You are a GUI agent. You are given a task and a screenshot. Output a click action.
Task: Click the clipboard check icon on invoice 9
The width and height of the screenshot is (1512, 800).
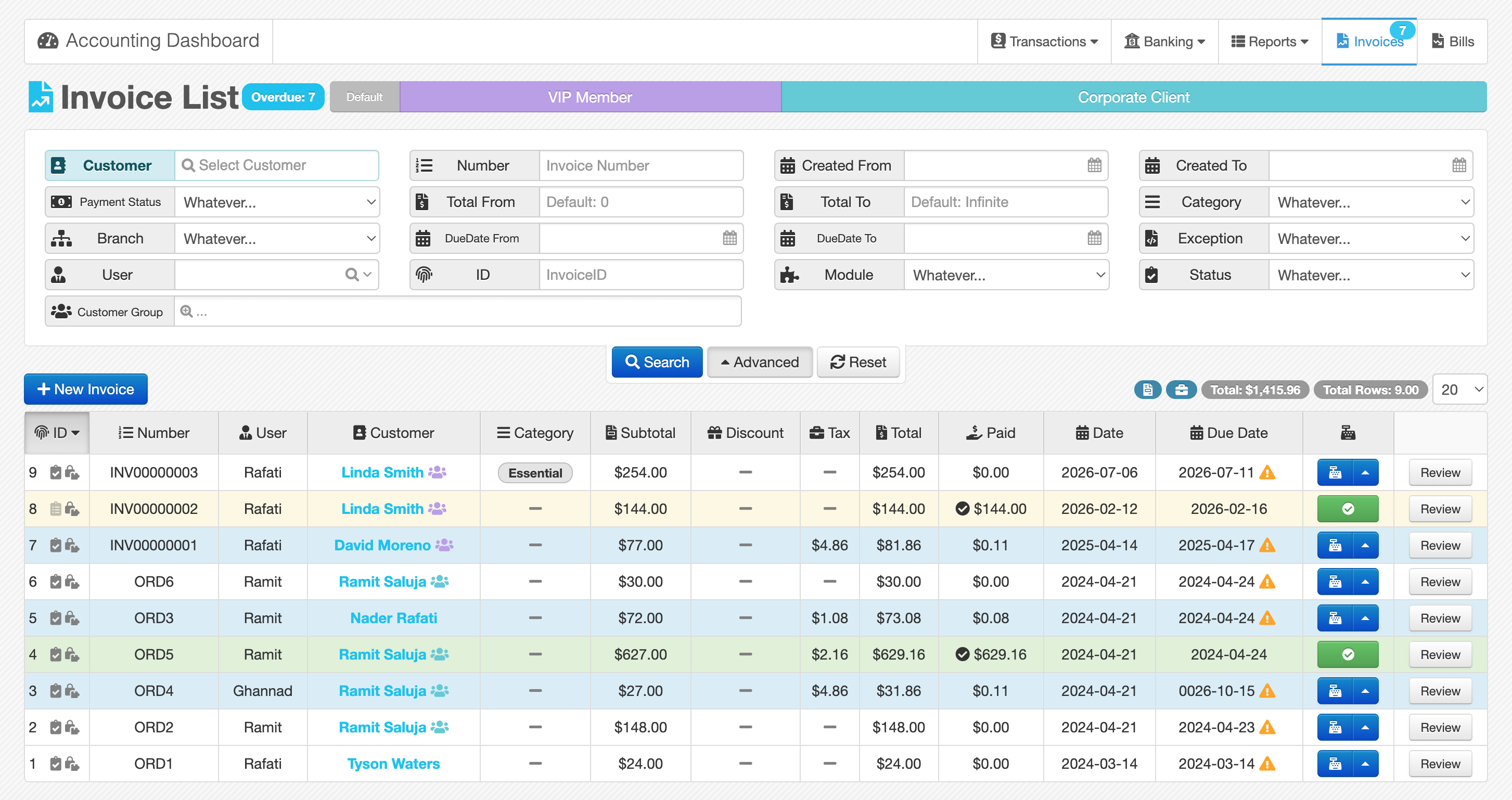56,472
